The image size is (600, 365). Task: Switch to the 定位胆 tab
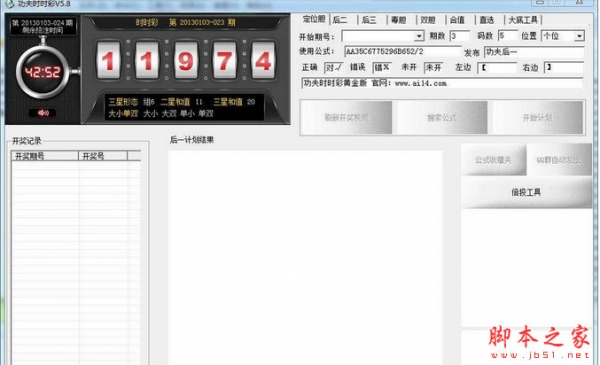(x=314, y=19)
